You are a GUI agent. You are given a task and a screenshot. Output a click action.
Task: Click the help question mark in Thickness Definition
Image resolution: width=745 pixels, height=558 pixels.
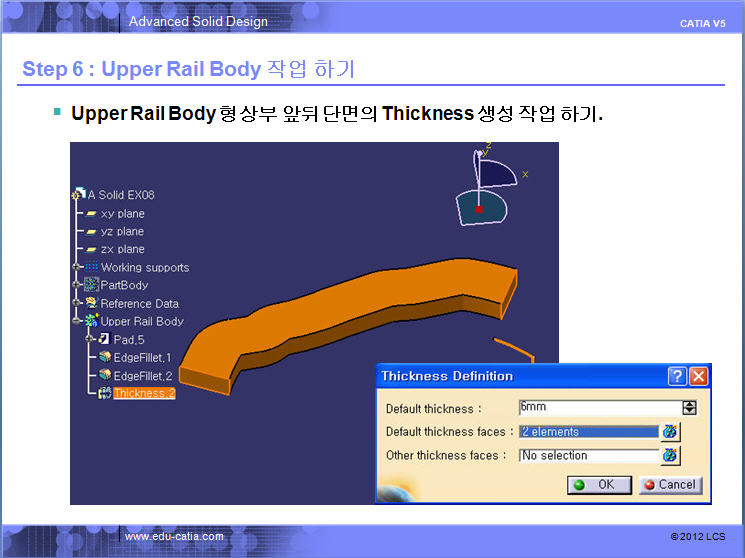coord(677,376)
